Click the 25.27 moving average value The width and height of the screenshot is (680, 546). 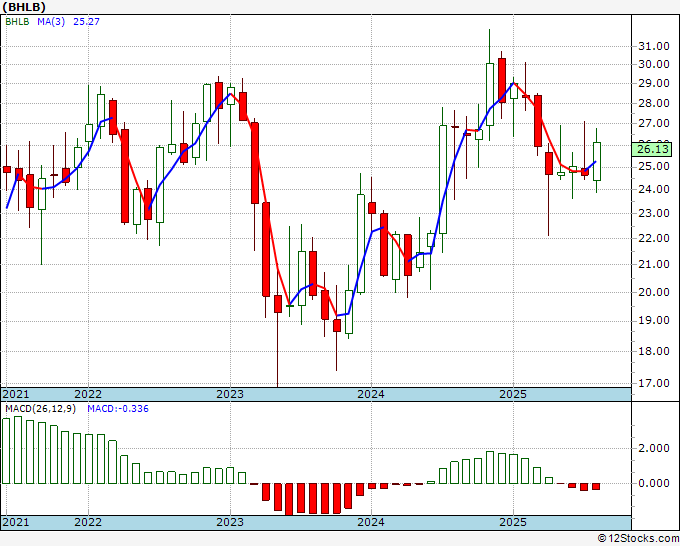[86, 21]
